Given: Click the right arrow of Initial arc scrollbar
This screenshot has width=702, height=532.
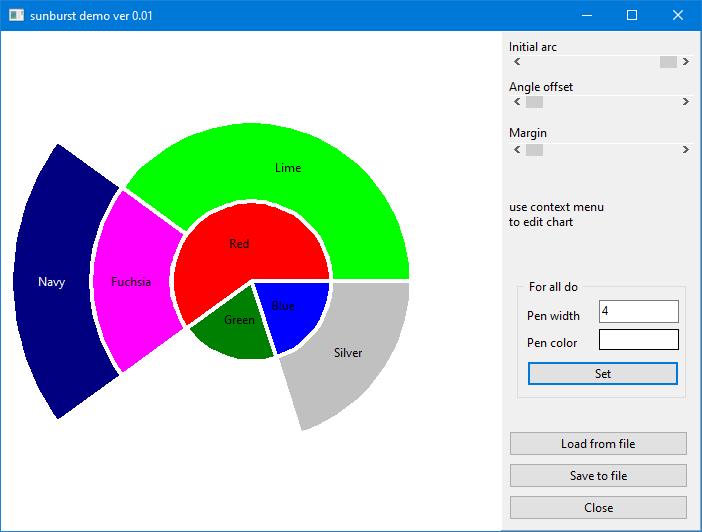Looking at the screenshot, I should pyautogui.click(x=686, y=62).
